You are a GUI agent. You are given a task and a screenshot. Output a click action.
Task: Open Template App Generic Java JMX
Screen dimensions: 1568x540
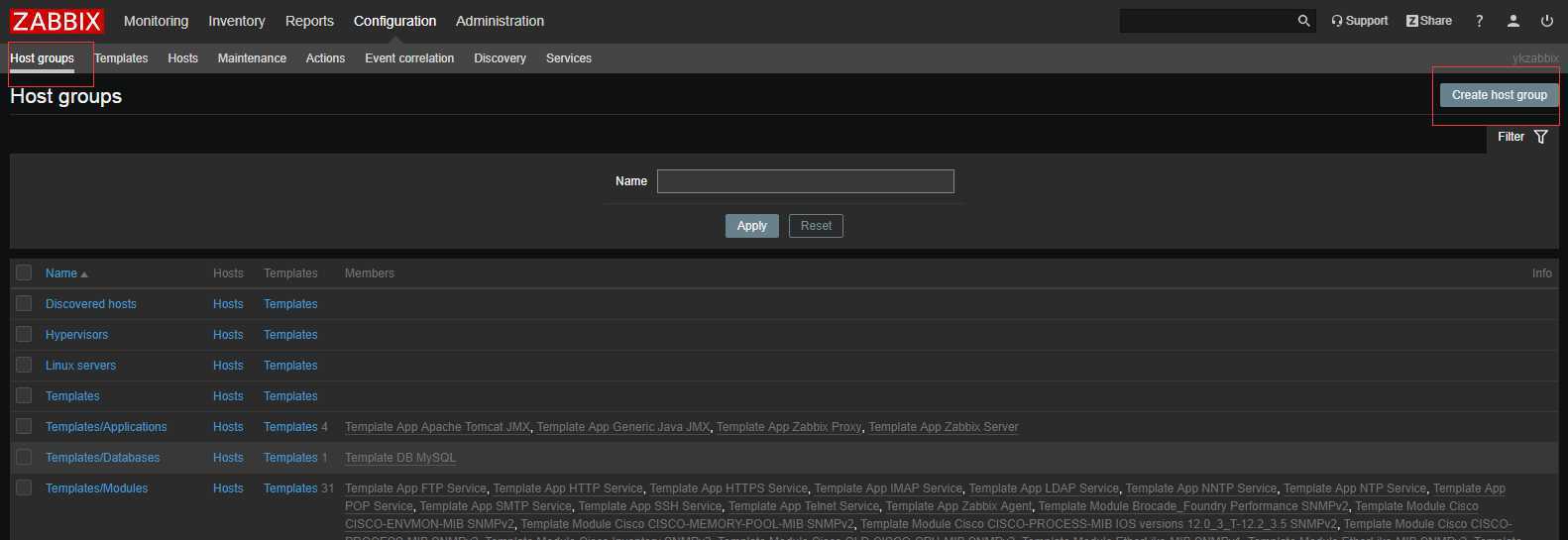coord(623,427)
